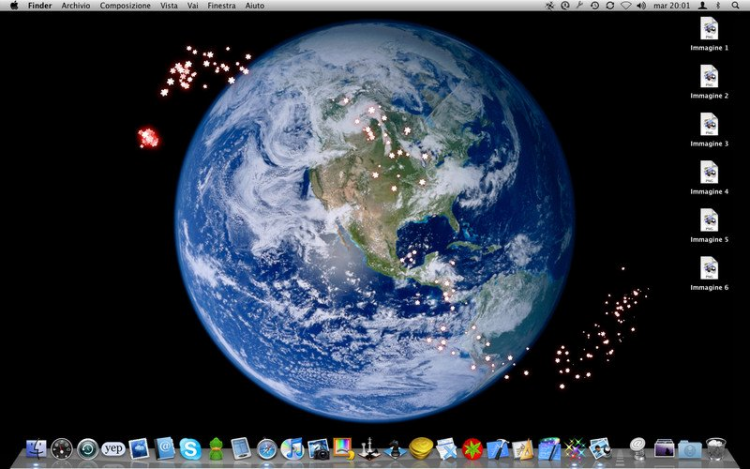Click the sync arrows menu bar icon
The height and width of the screenshot is (469, 750).
(610, 5)
